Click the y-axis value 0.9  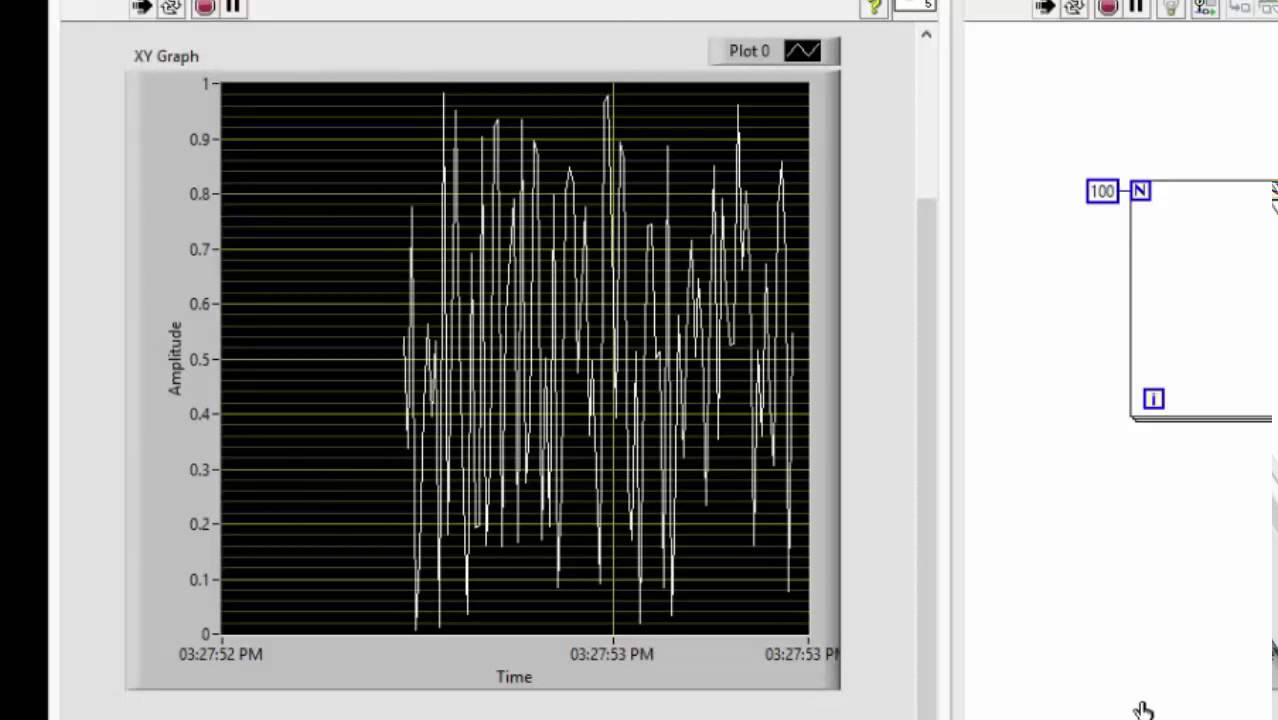201,139
